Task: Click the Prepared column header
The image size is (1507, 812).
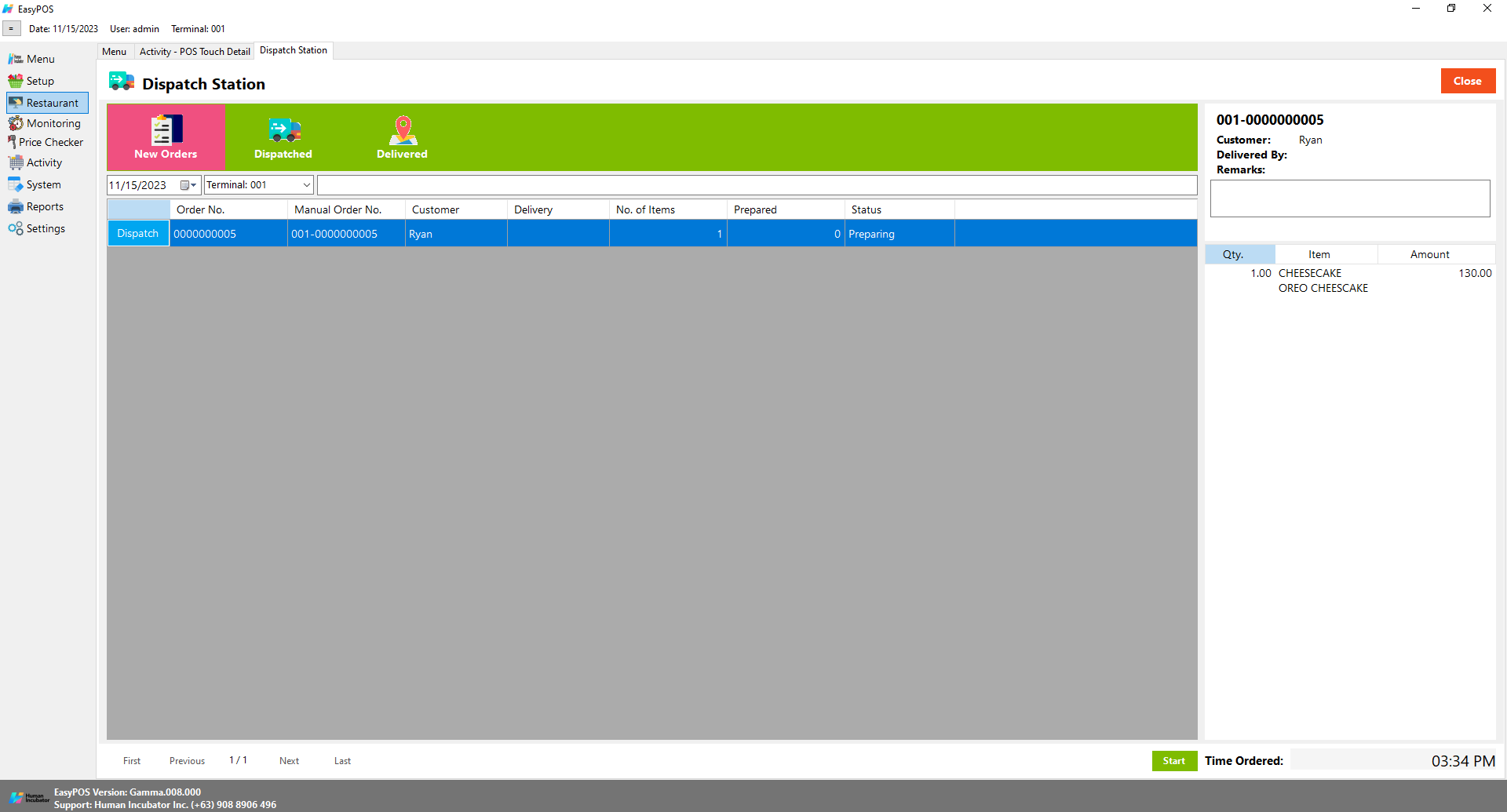Action: pyautogui.click(x=786, y=209)
